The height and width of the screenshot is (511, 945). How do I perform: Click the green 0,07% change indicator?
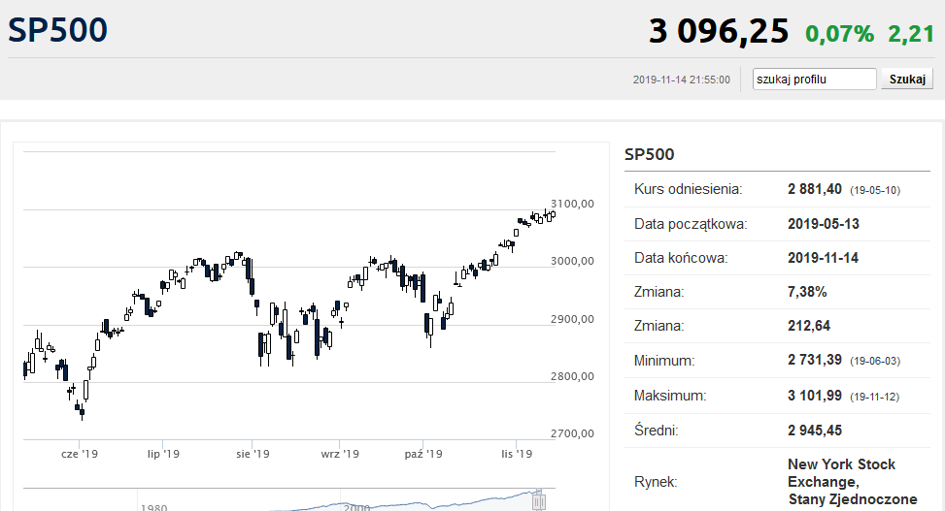(840, 34)
